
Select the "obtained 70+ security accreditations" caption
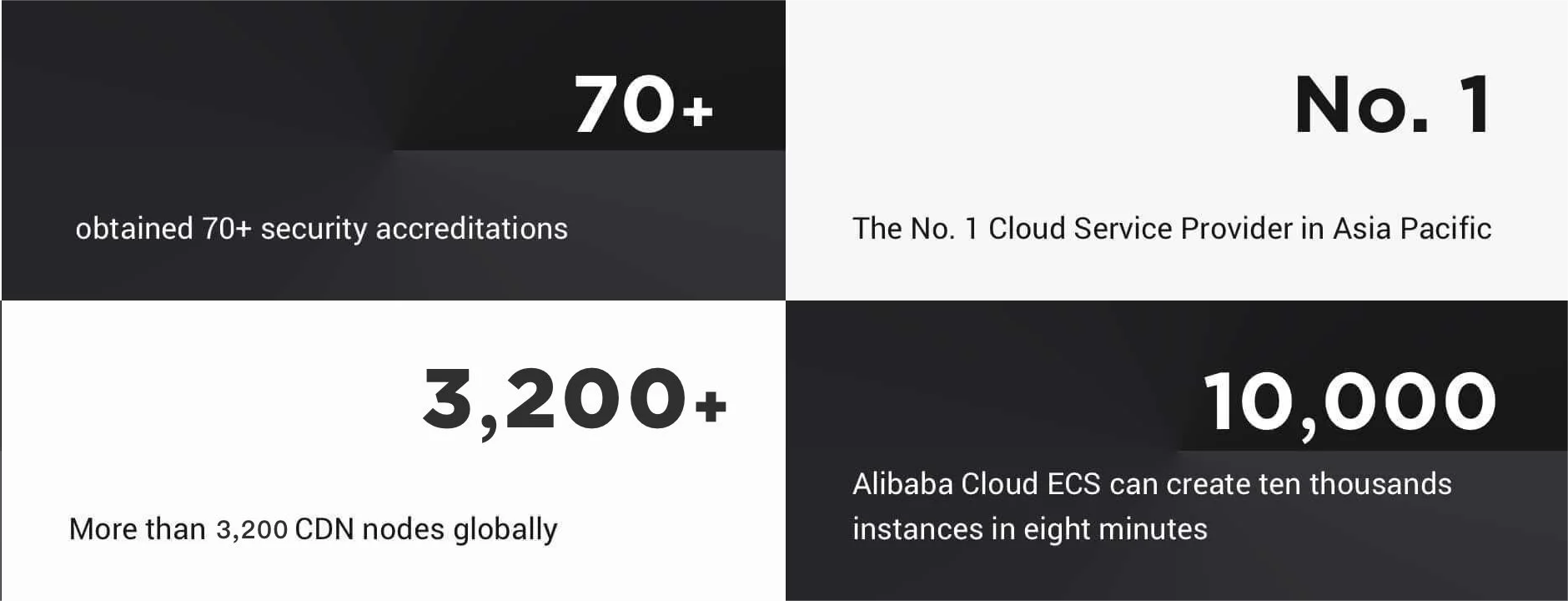(x=321, y=229)
